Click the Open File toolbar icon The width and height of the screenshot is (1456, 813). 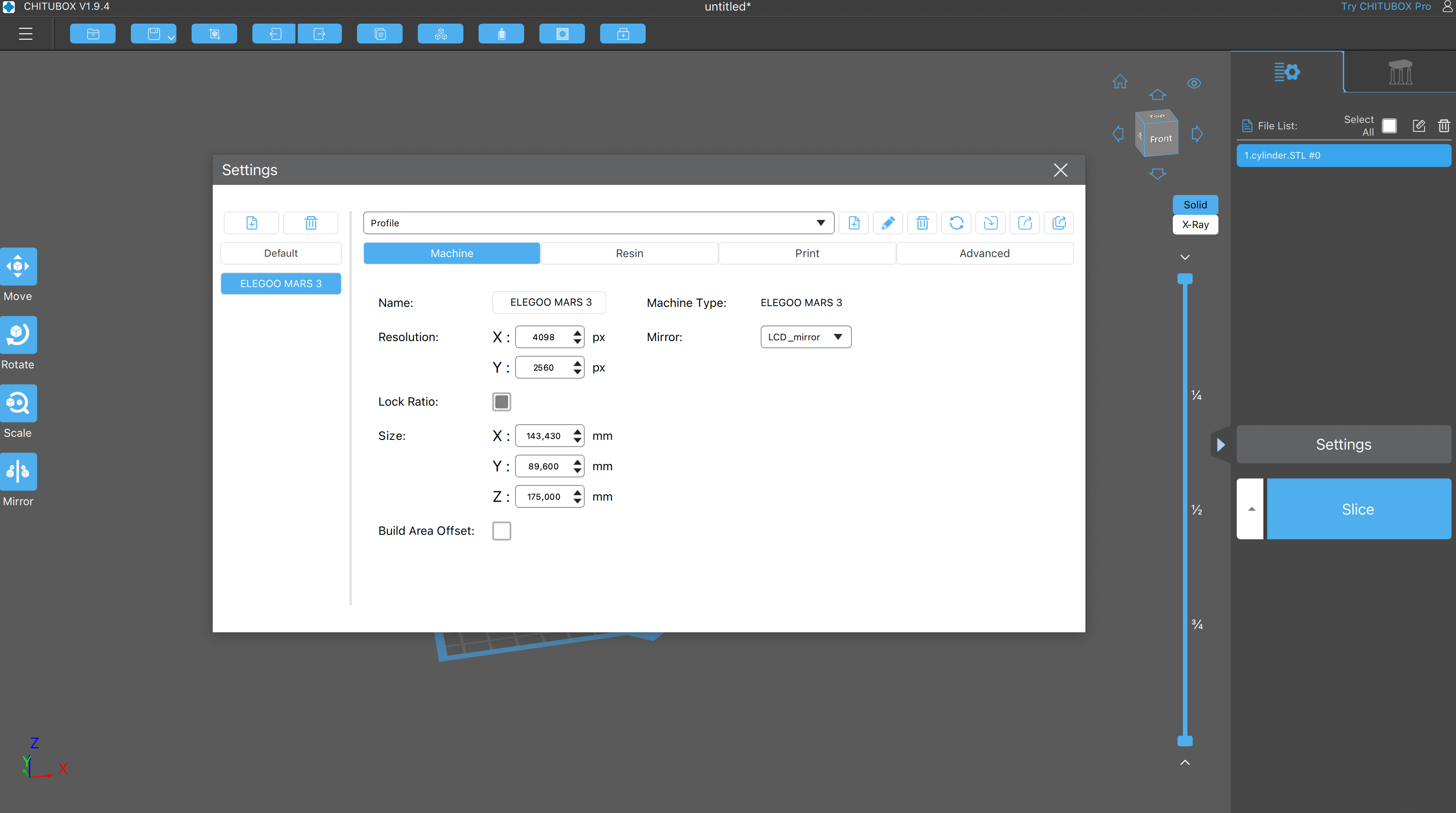(93, 34)
